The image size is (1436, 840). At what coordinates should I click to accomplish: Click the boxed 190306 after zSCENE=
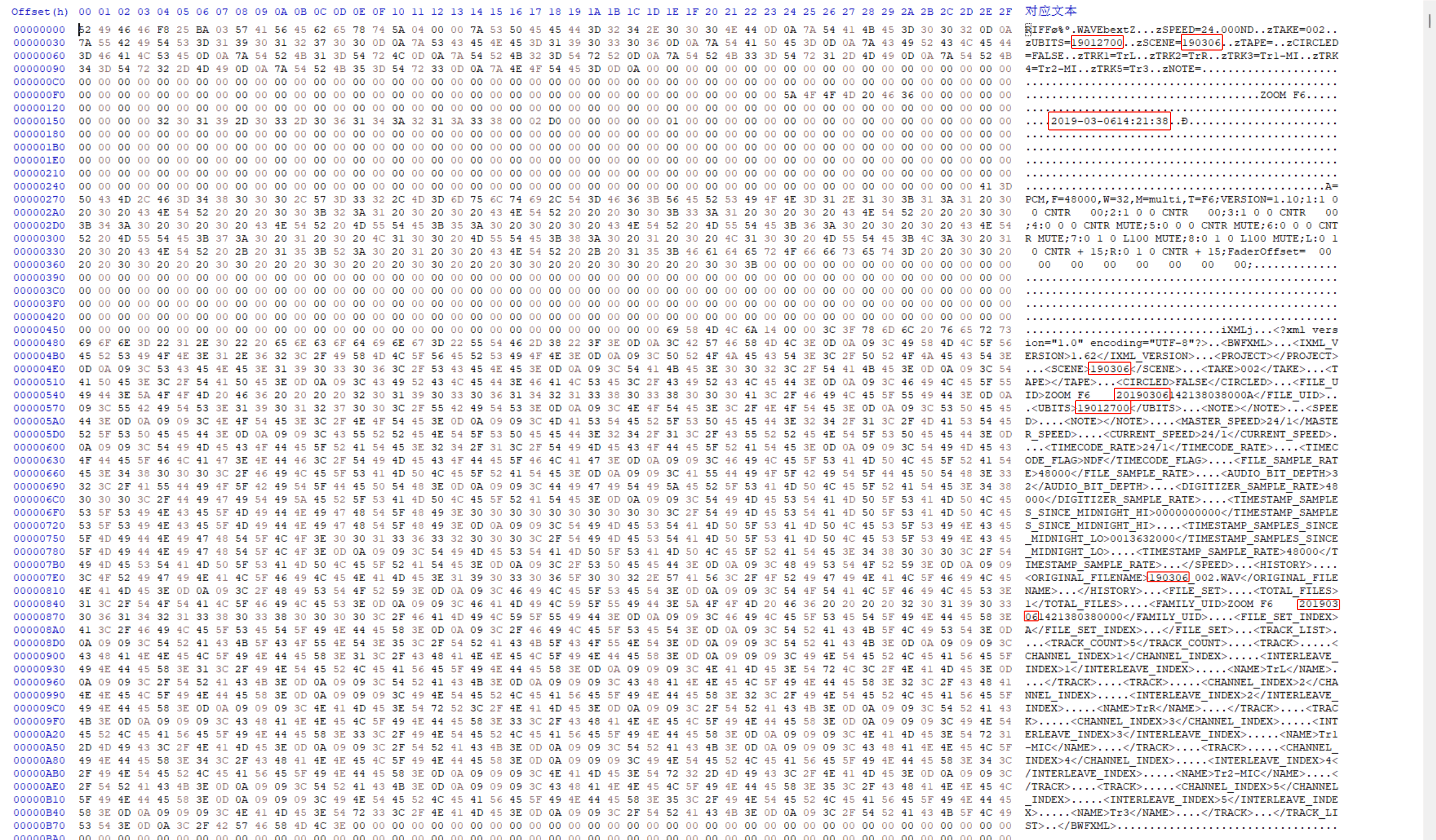click(x=1201, y=43)
